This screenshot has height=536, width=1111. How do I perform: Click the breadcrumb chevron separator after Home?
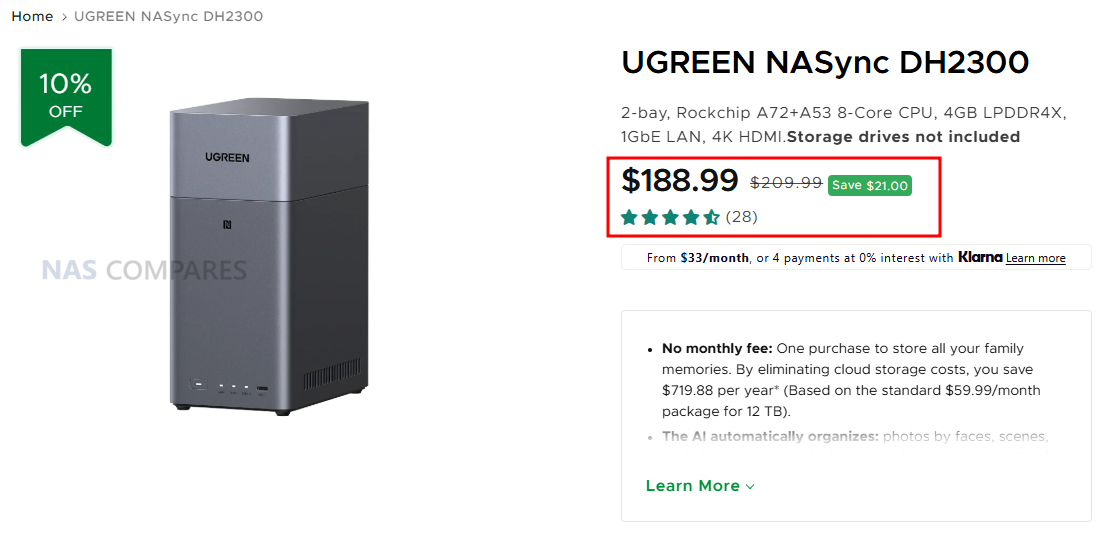point(64,17)
